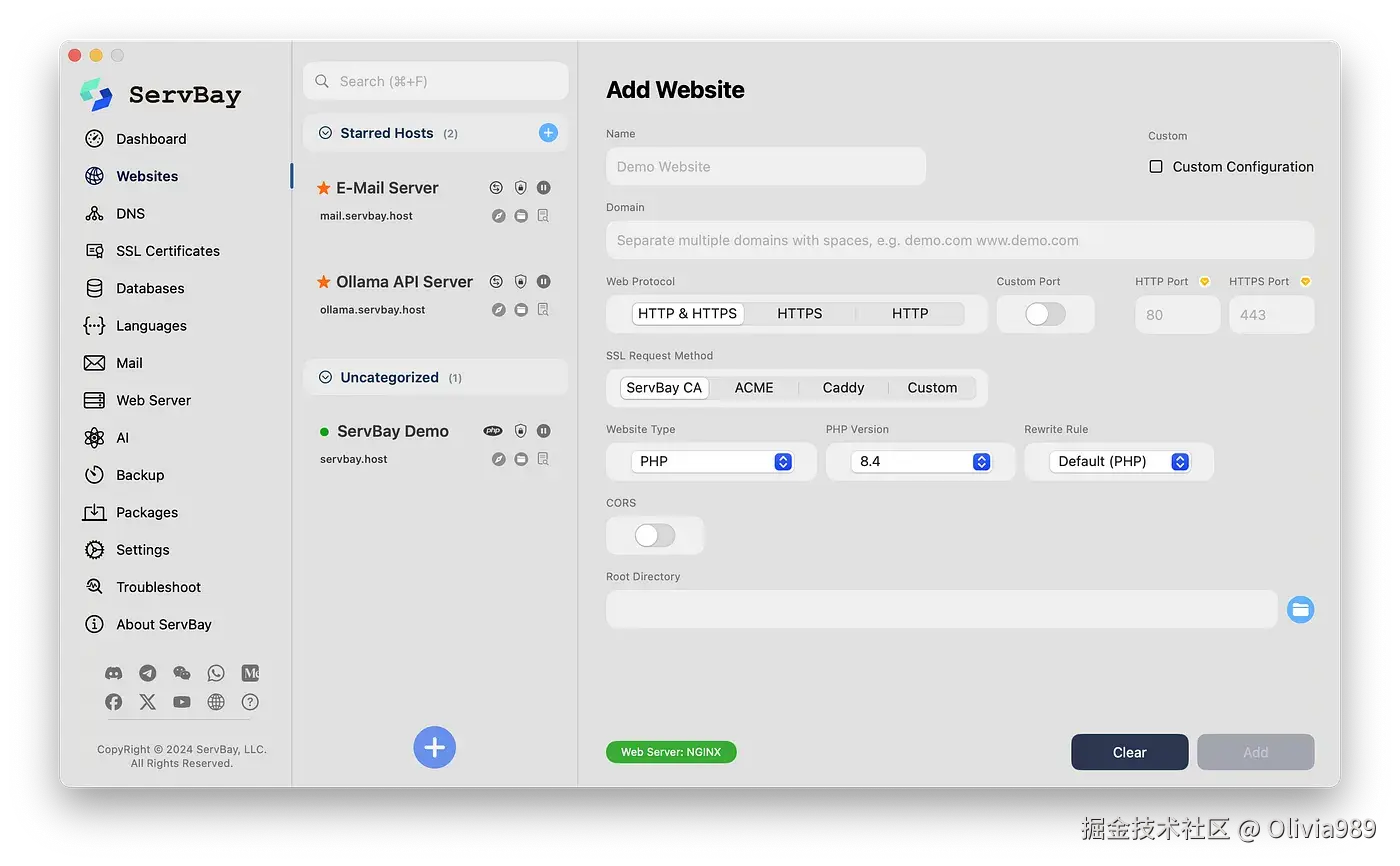Viewport: 1400px width, 866px height.
Task: Open the Telegram icon in sidebar footer
Action: click(148, 674)
